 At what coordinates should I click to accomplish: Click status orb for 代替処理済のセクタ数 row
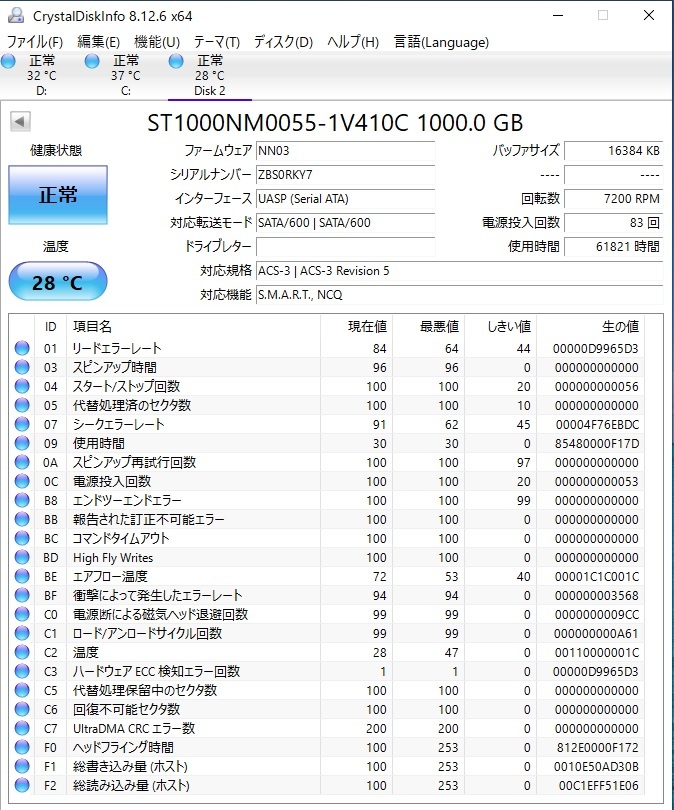22,405
